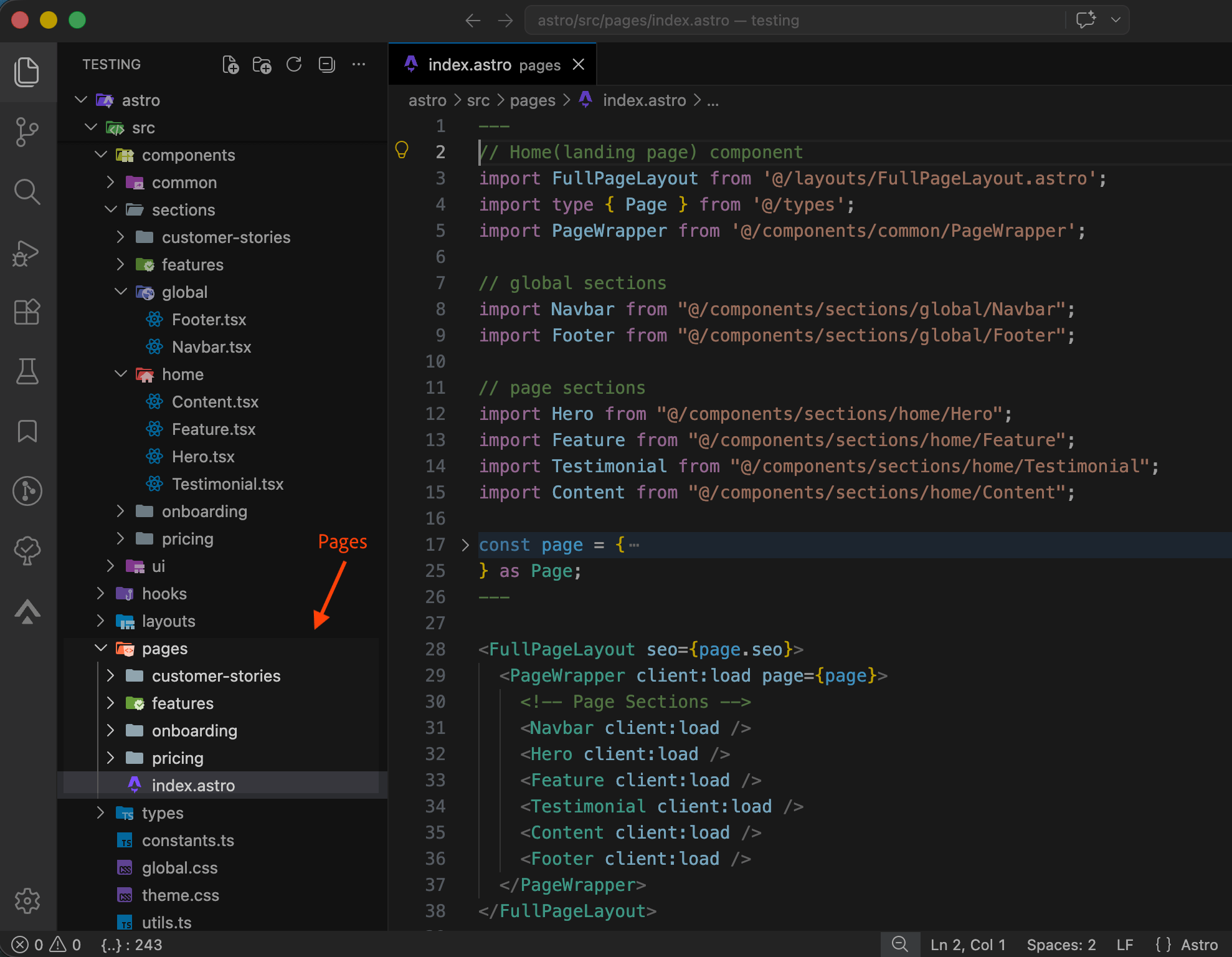
Task: Refresh the explorer file tree
Action: point(294,64)
